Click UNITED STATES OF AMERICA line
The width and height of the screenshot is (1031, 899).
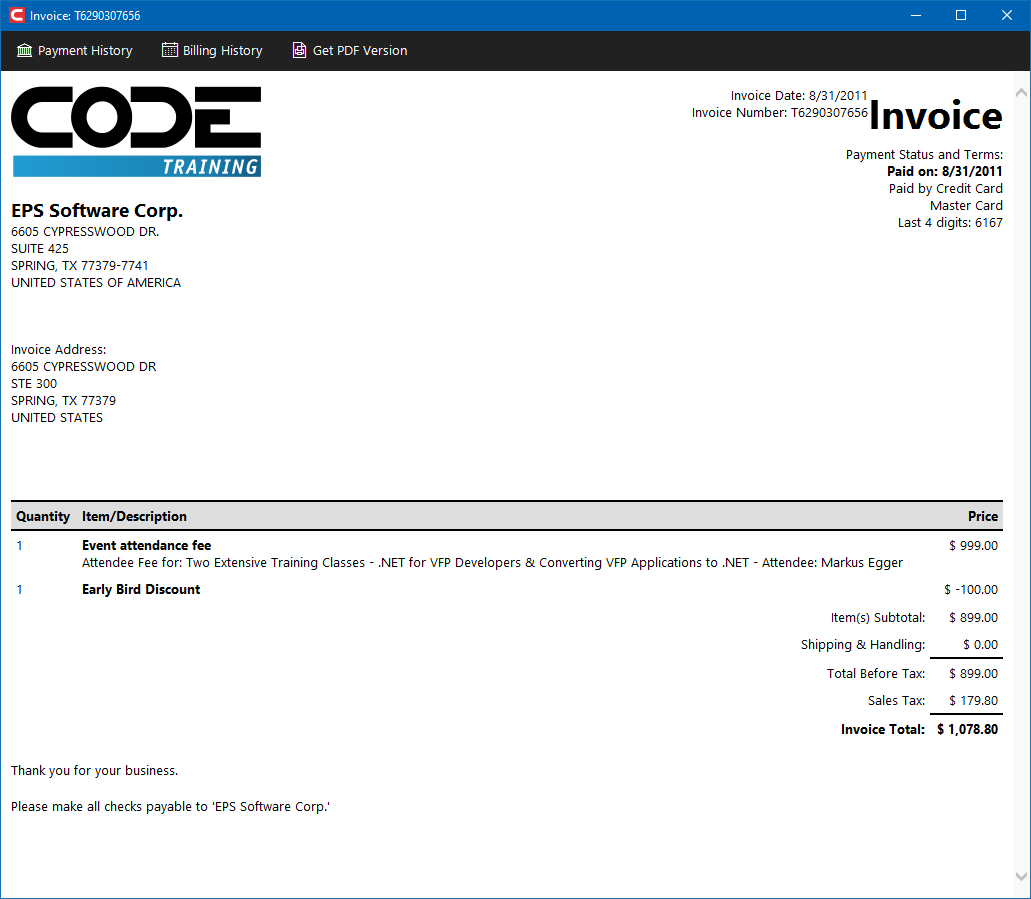(96, 283)
